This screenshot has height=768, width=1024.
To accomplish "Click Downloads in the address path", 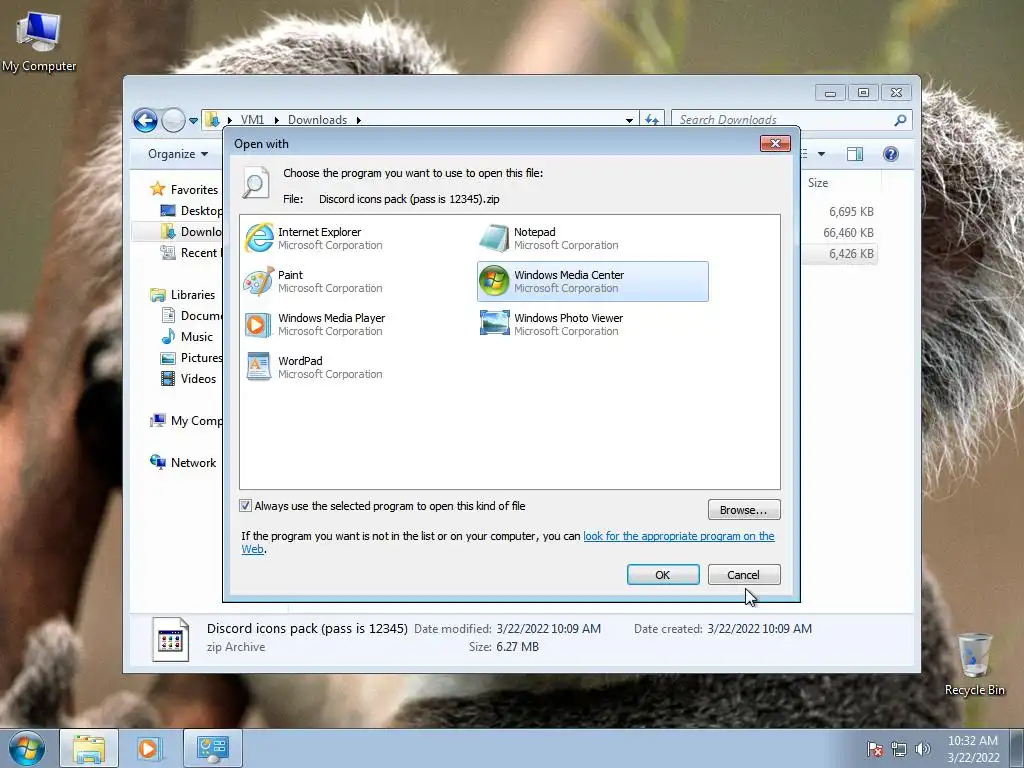I will click(317, 120).
